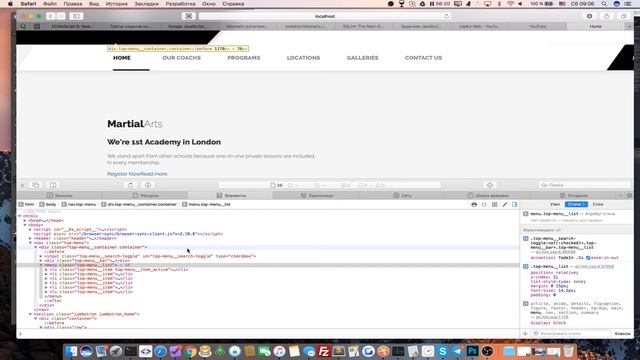The height and width of the screenshot is (360, 640).
Task: Open a new Safari tab
Action: 629,27
